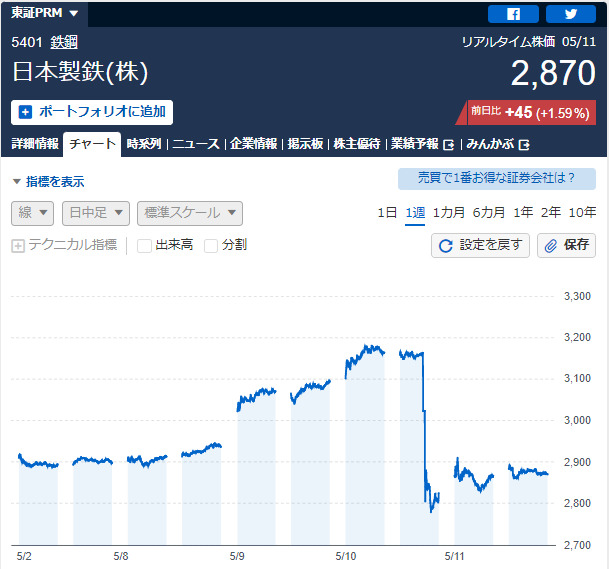
Task: Click the stock price 2,870
Action: pos(553,73)
